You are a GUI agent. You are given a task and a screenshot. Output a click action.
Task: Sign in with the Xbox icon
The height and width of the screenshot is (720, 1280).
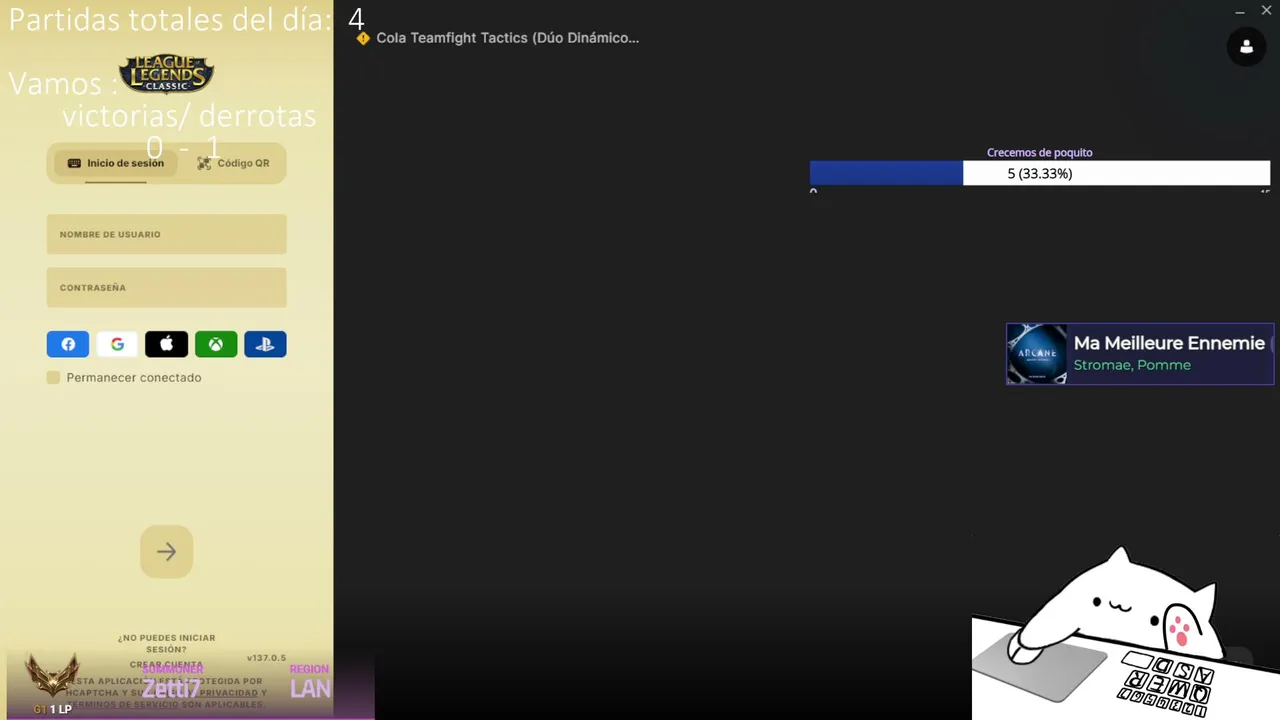(x=216, y=344)
